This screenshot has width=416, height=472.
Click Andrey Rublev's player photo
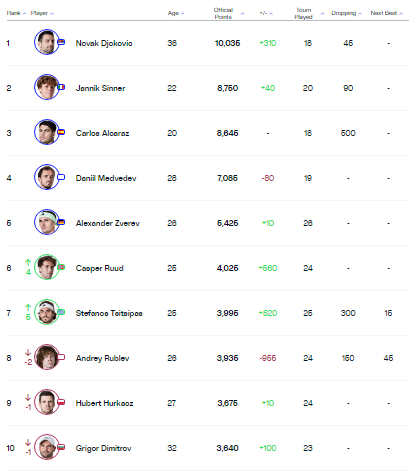pyautogui.click(x=47, y=357)
